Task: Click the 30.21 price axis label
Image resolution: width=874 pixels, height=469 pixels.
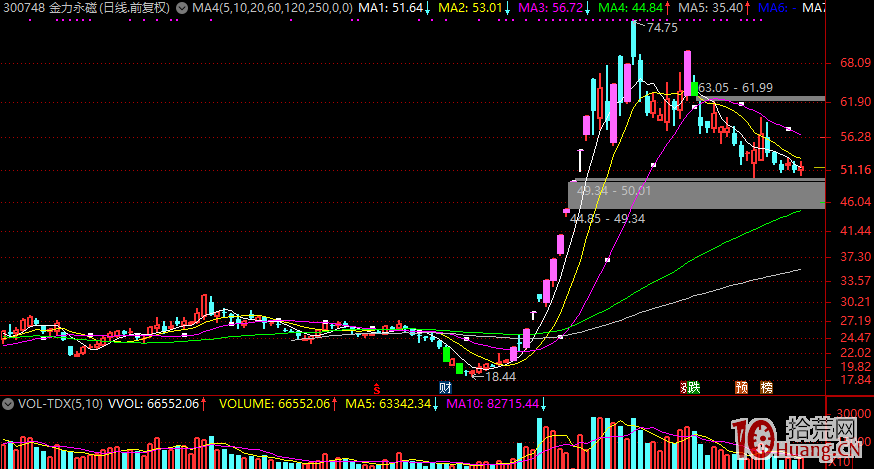Action: click(x=856, y=302)
